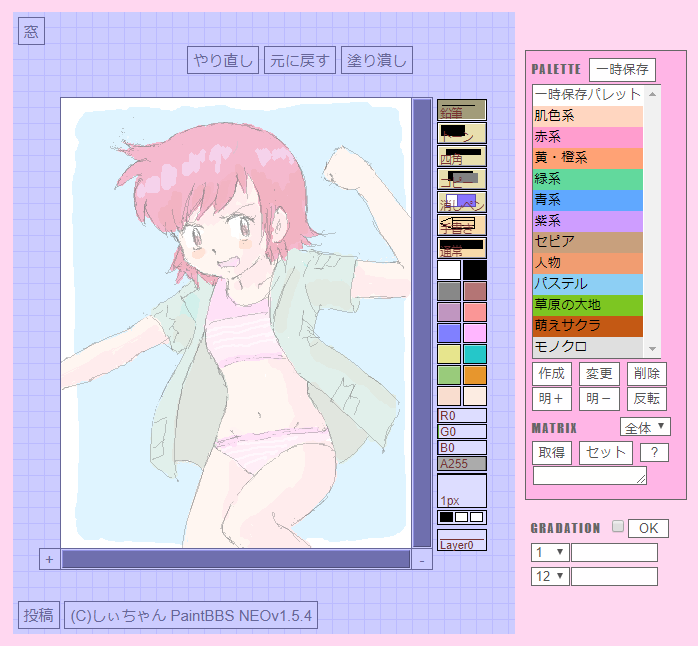Select the 消しペン eraser tool
This screenshot has height=646, width=698.
pyautogui.click(x=461, y=202)
